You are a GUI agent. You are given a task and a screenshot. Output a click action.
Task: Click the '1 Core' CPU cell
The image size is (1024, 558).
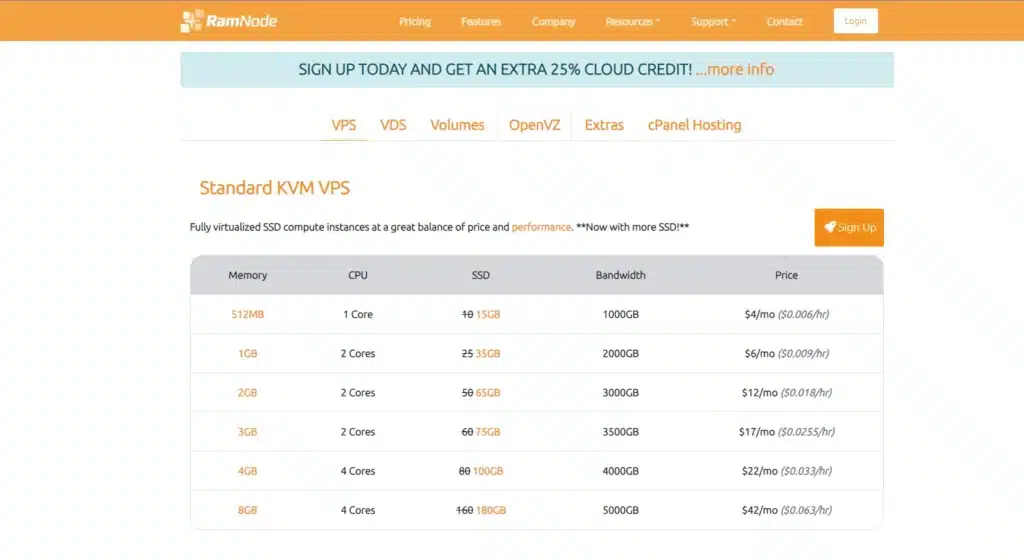pos(358,314)
